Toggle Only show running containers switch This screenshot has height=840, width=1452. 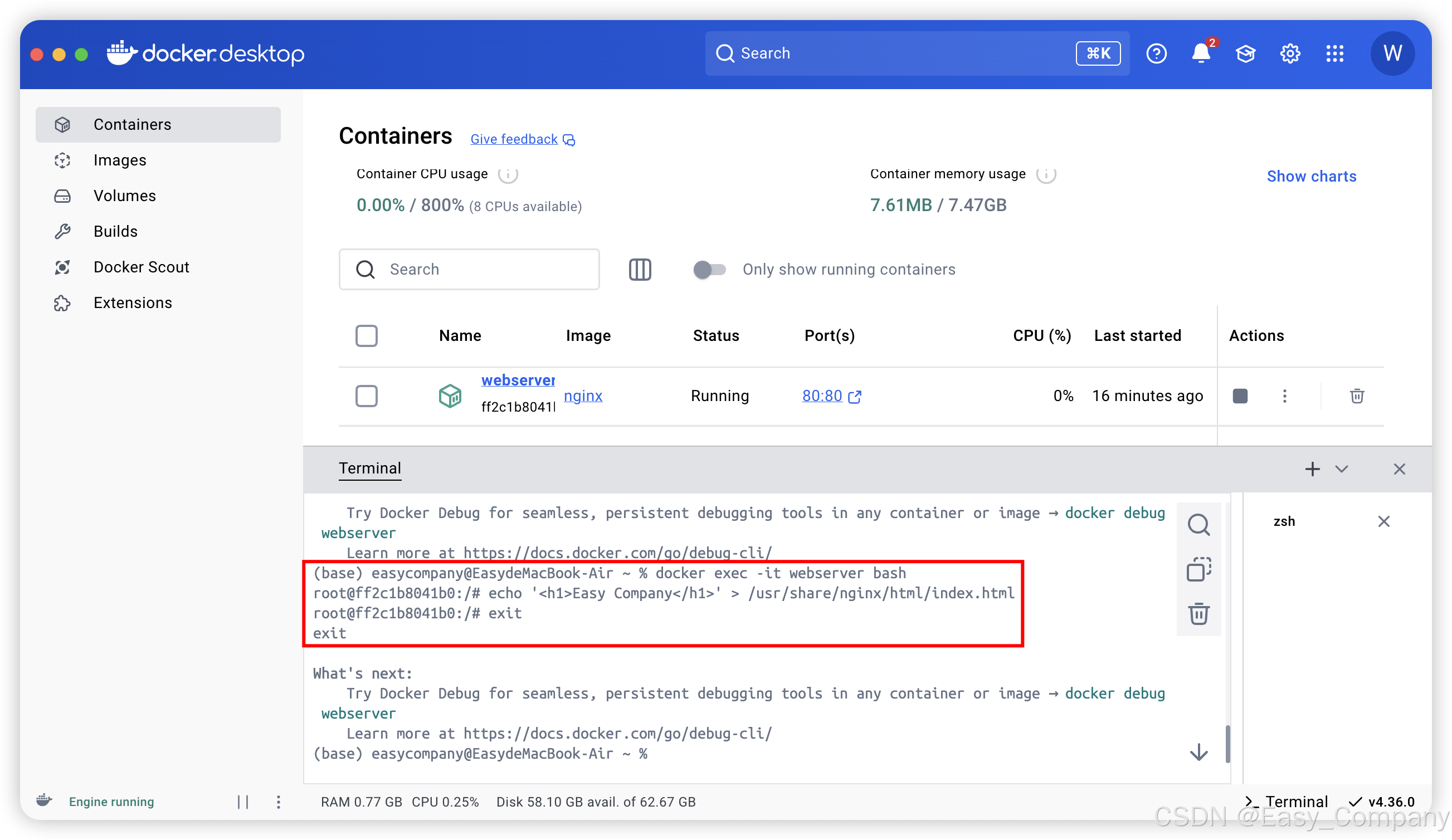tap(709, 269)
